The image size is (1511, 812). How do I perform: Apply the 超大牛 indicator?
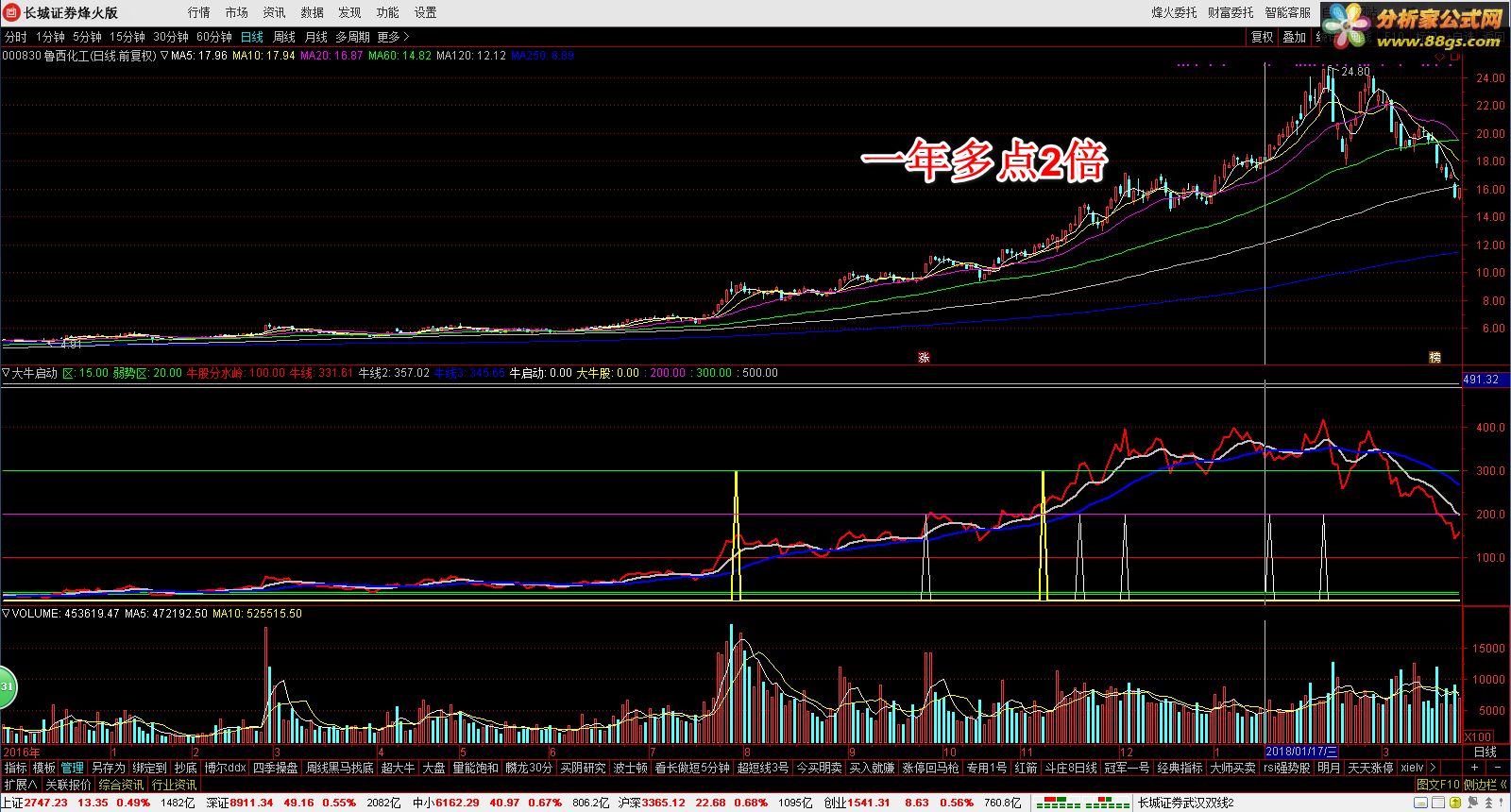pos(398,768)
